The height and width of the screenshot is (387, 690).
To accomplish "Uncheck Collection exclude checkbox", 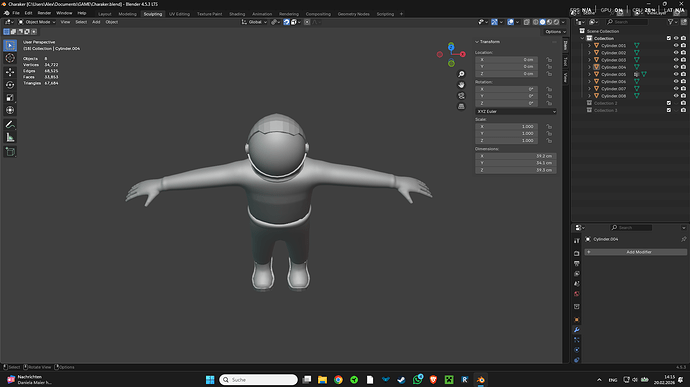I will (x=669, y=38).
